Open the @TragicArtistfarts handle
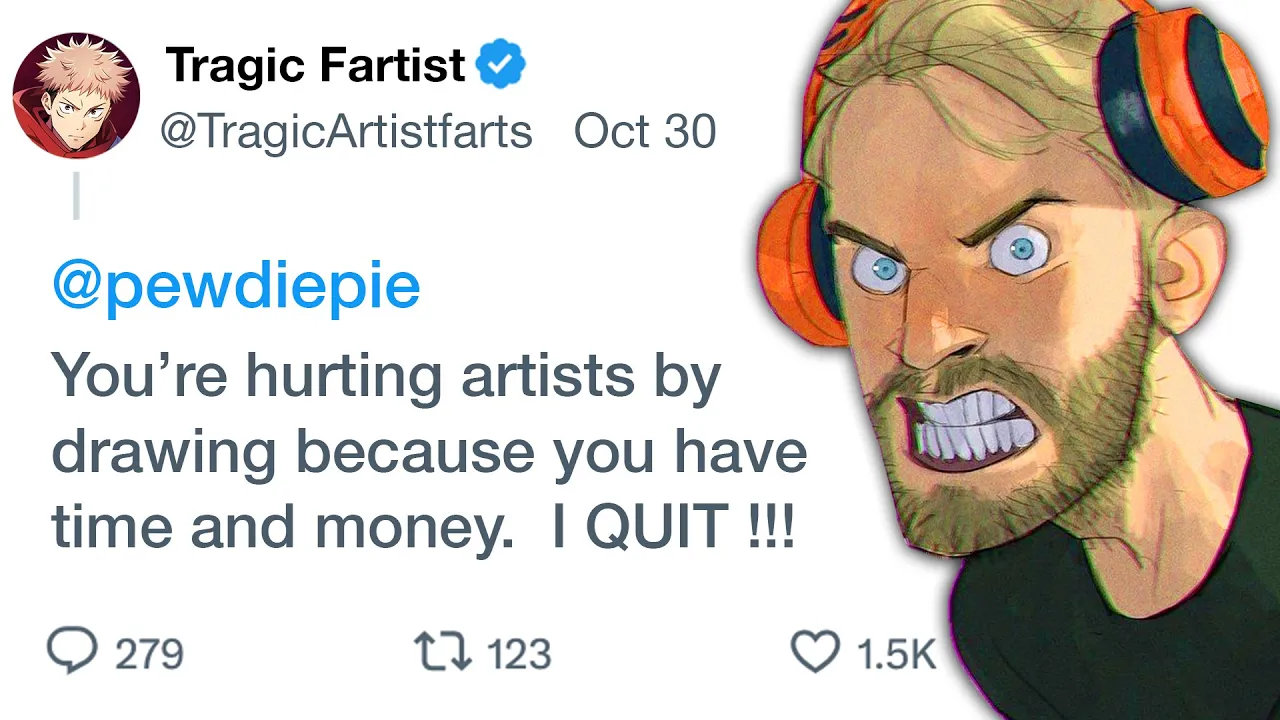The height and width of the screenshot is (720, 1280). coord(346,132)
